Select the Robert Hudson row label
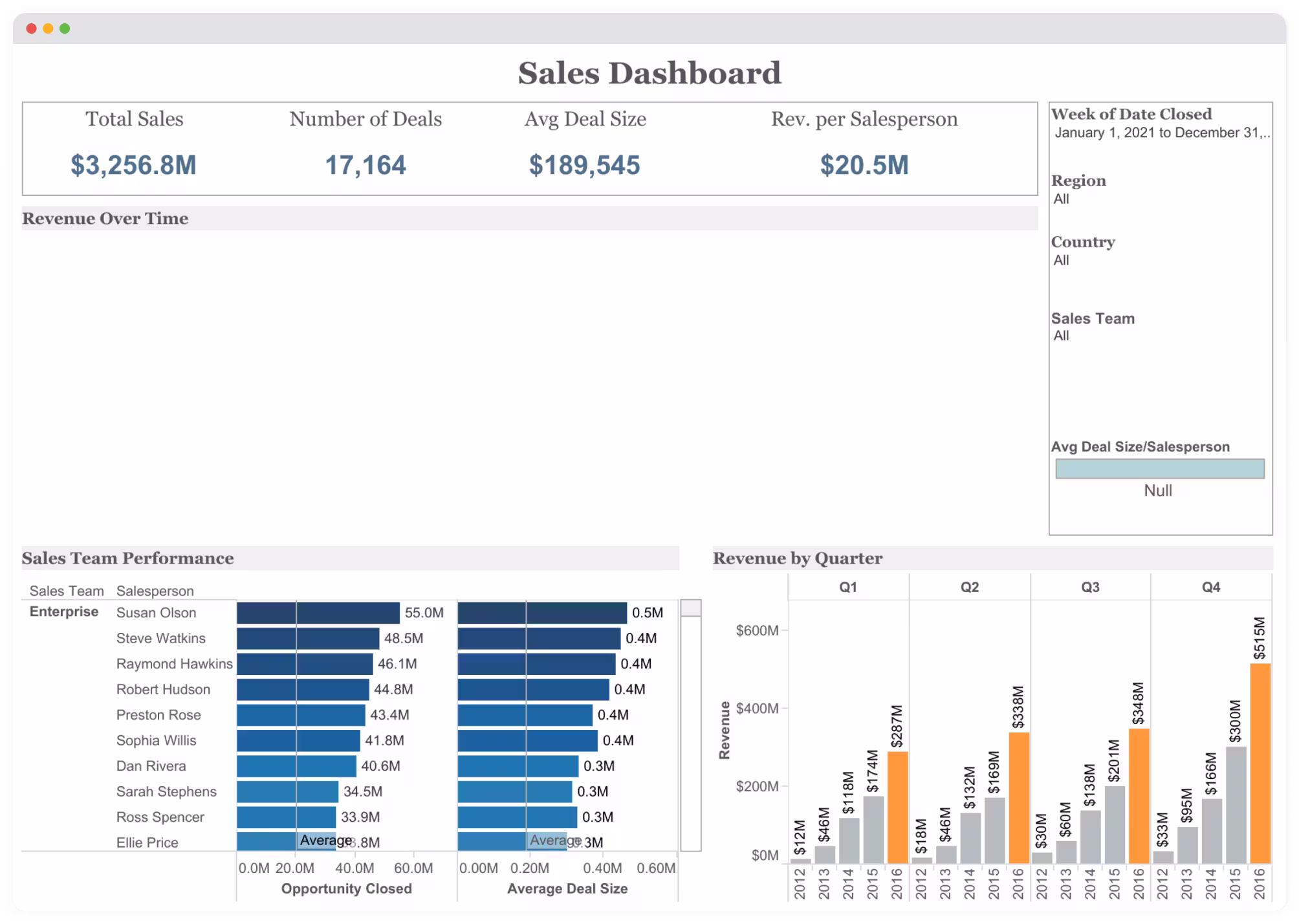The image size is (1299, 924). click(163, 690)
